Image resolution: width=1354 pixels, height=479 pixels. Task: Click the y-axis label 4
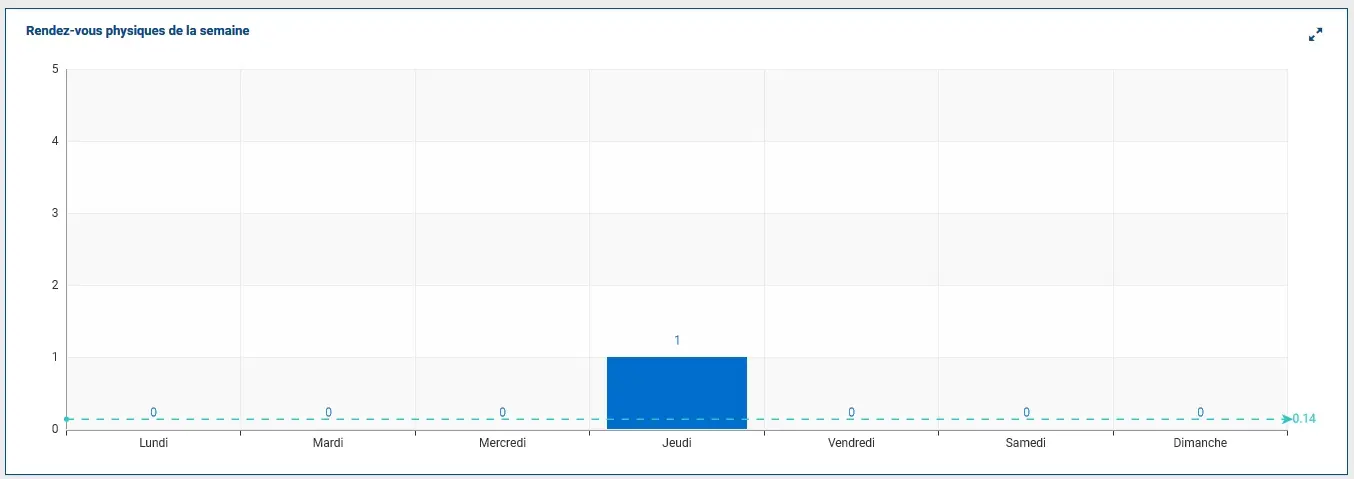pos(56,141)
